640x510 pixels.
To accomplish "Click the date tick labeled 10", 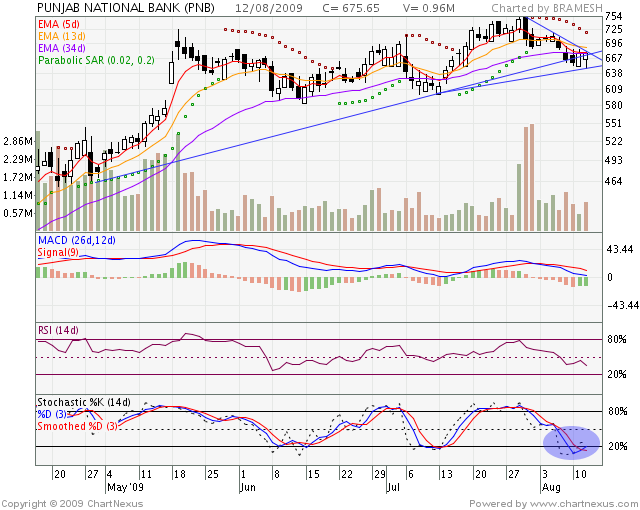I will click(x=580, y=474).
